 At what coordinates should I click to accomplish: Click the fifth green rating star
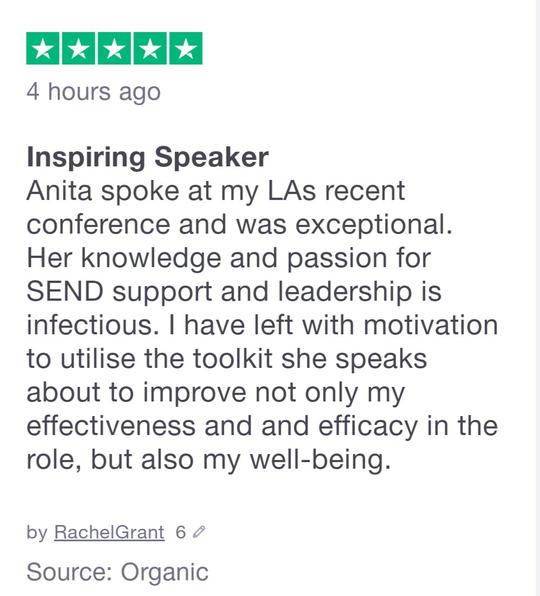pyautogui.click(x=185, y=48)
